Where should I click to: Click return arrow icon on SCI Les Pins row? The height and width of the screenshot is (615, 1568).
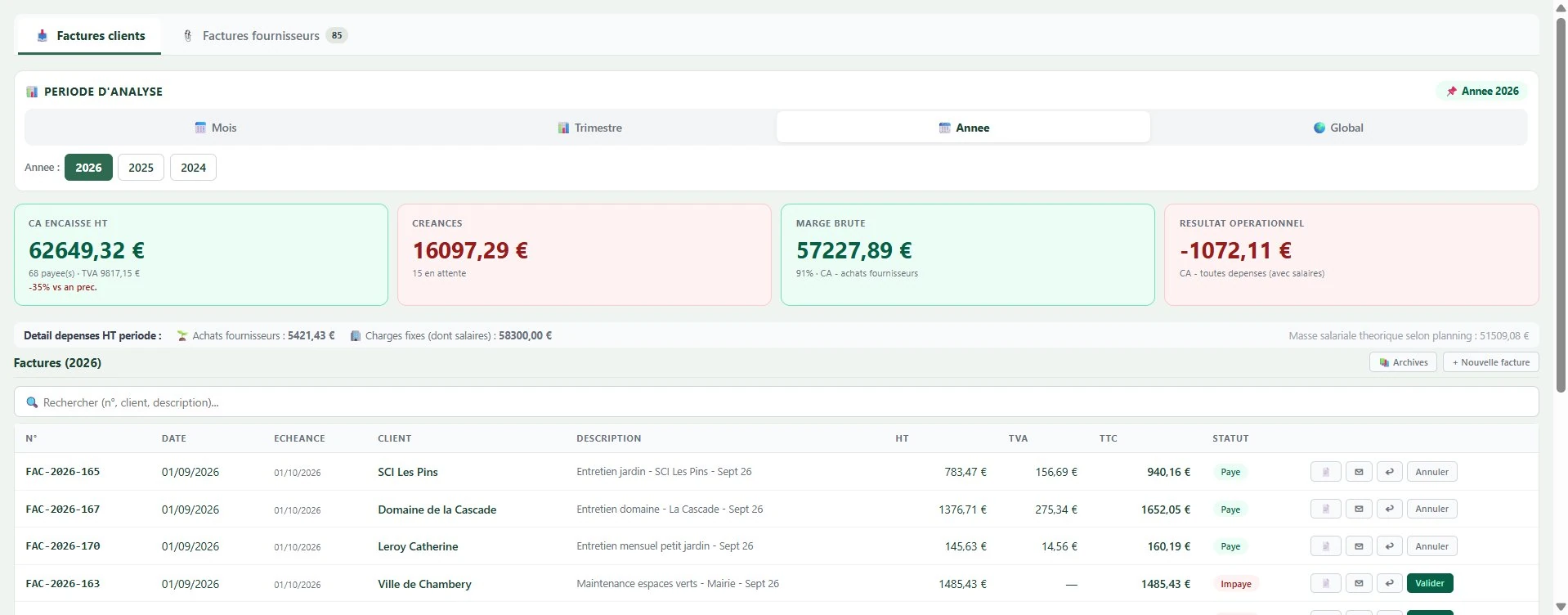tap(1389, 472)
